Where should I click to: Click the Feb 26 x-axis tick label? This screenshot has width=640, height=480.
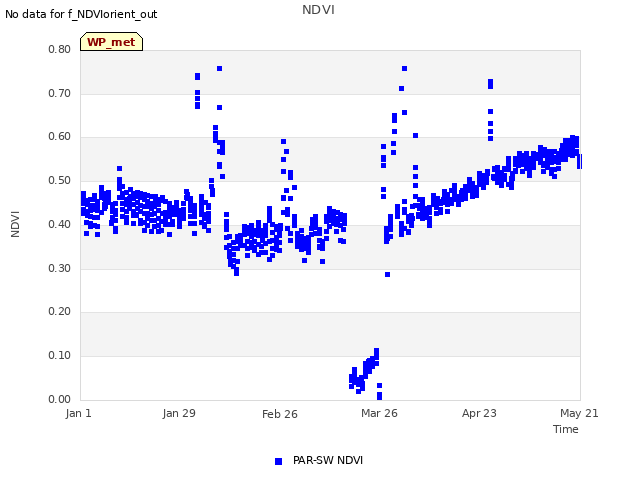280,414
